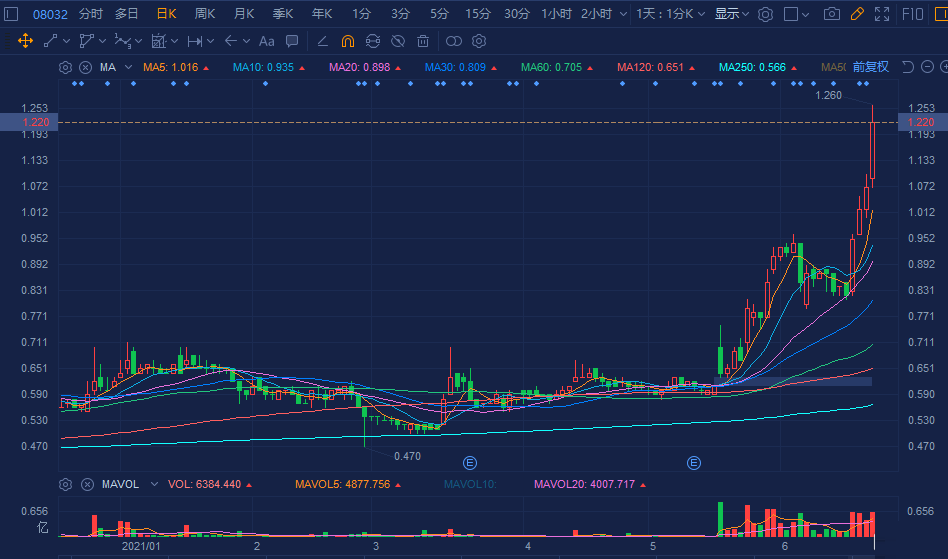Switch to the 季K tab

282,14
